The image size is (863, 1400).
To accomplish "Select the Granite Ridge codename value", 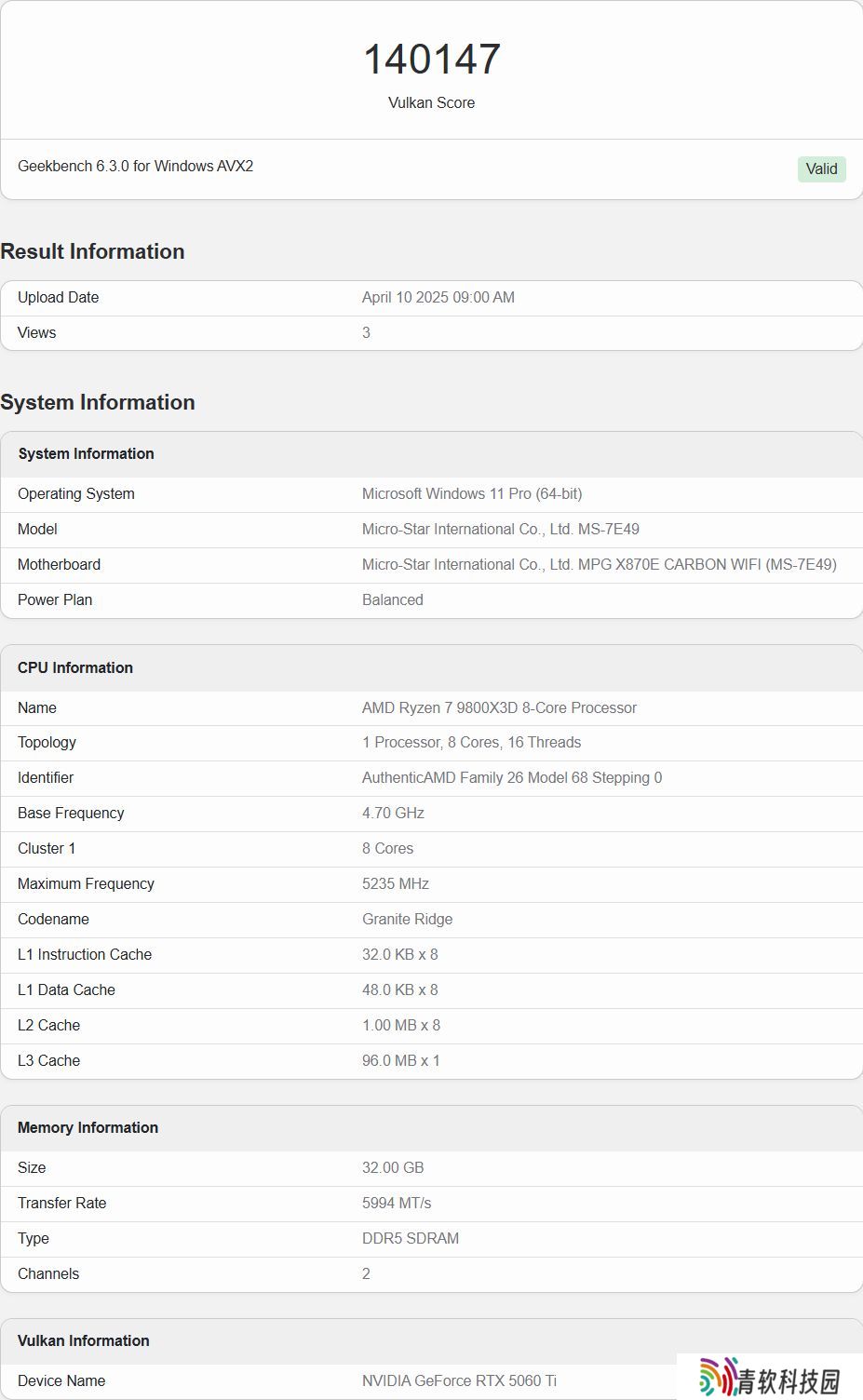I will [408, 920].
